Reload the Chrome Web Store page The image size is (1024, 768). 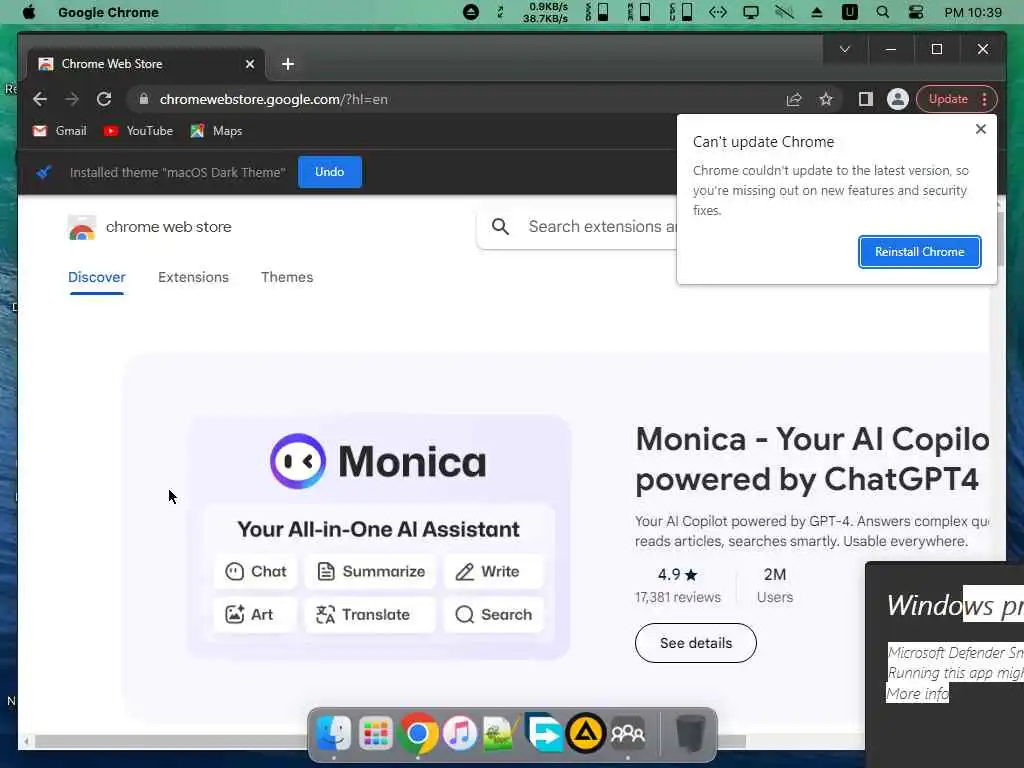point(104,99)
